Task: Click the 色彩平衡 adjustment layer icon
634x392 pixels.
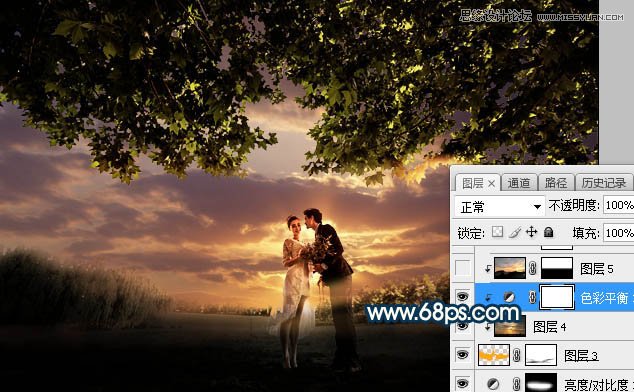Action: [x=509, y=297]
